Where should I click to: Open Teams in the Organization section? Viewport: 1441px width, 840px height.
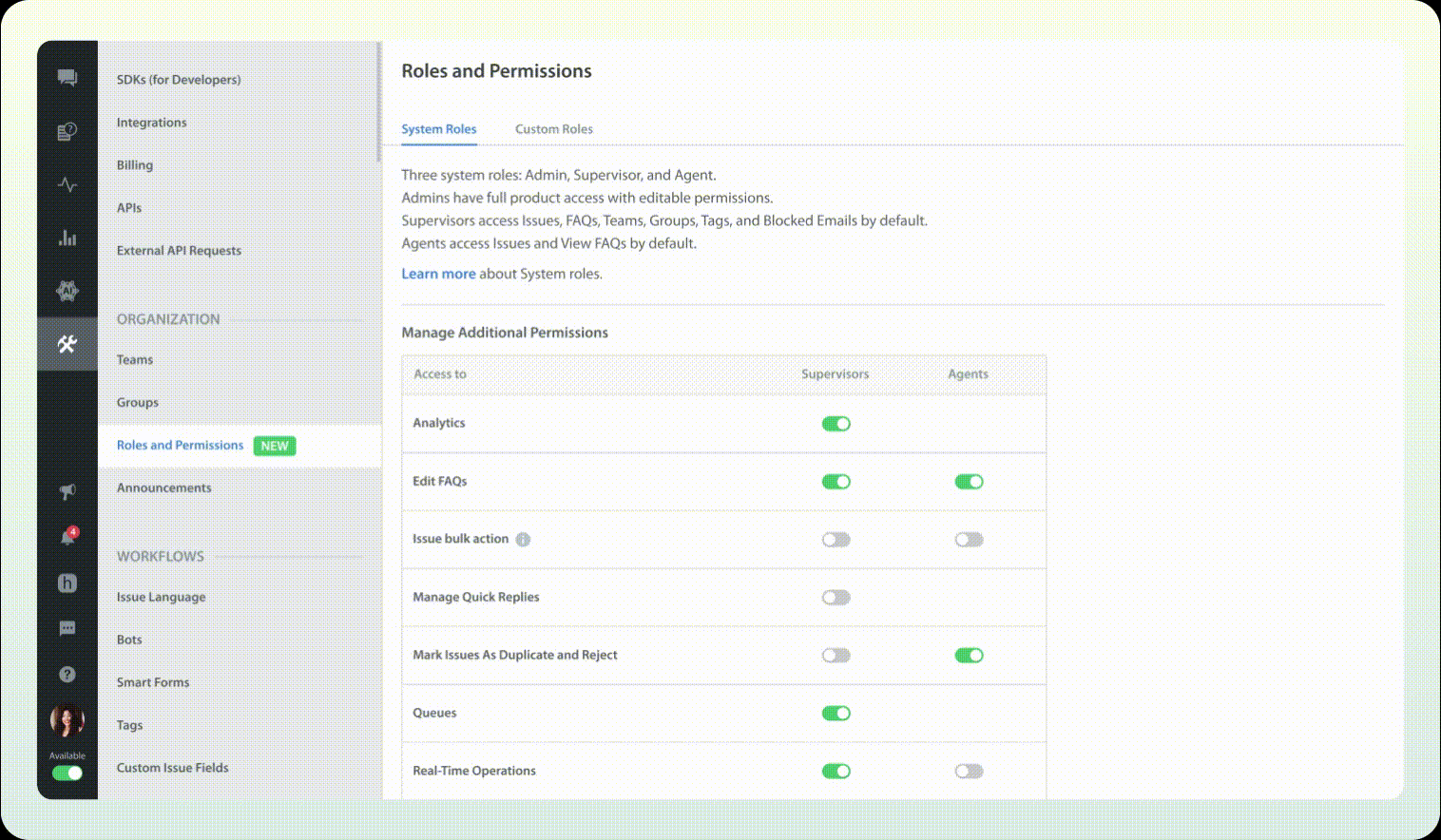pos(135,360)
